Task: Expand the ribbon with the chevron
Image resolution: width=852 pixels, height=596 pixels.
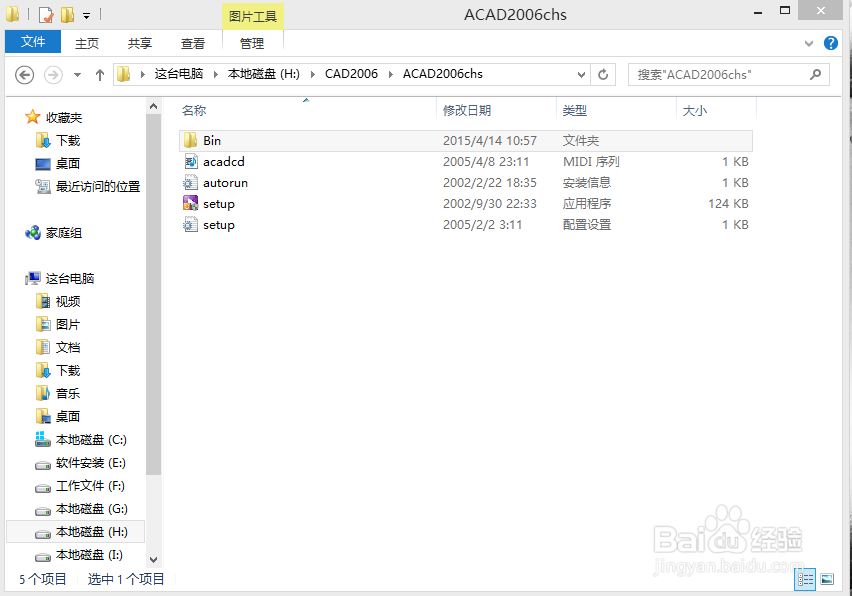Action: click(809, 43)
